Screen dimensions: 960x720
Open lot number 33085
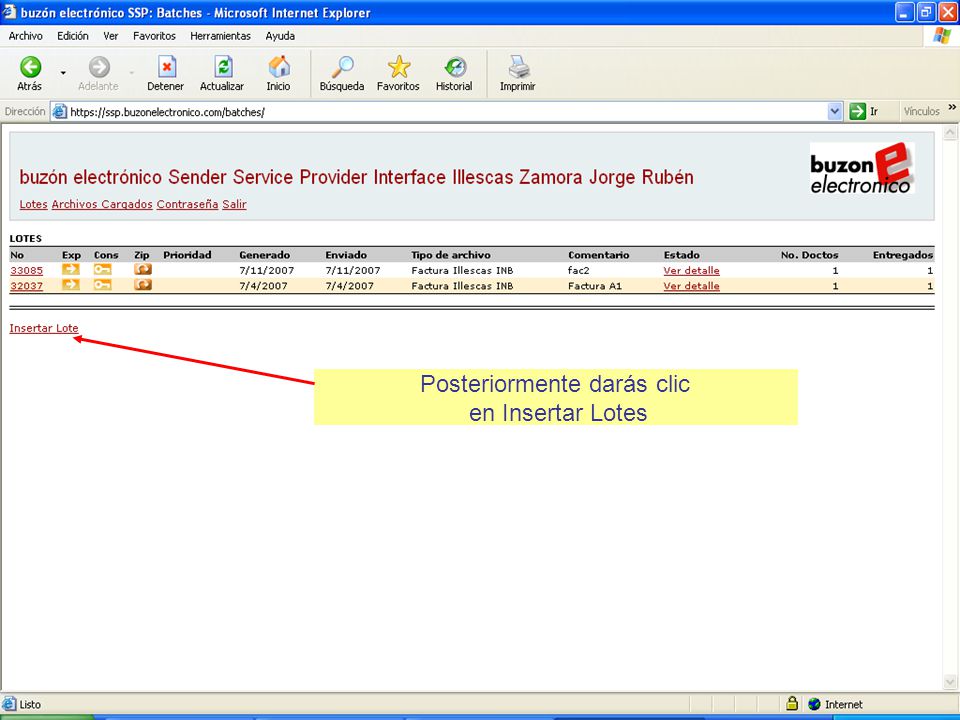pyautogui.click(x=26, y=271)
